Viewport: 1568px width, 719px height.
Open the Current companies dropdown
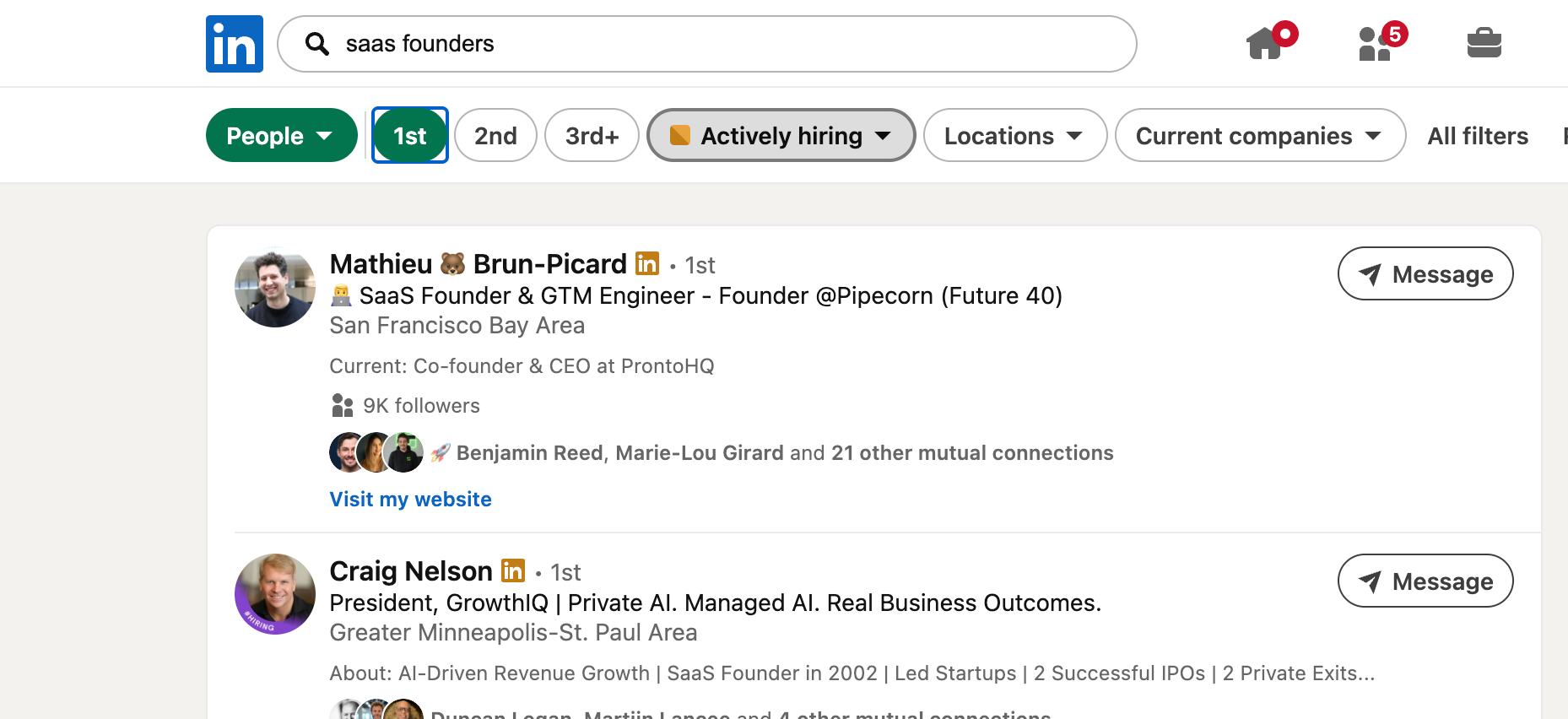pyautogui.click(x=1260, y=135)
